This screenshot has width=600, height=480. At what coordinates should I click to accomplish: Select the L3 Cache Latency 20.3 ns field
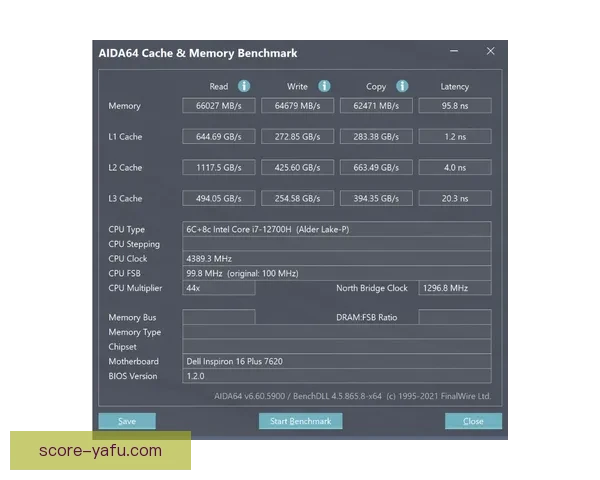coord(455,198)
